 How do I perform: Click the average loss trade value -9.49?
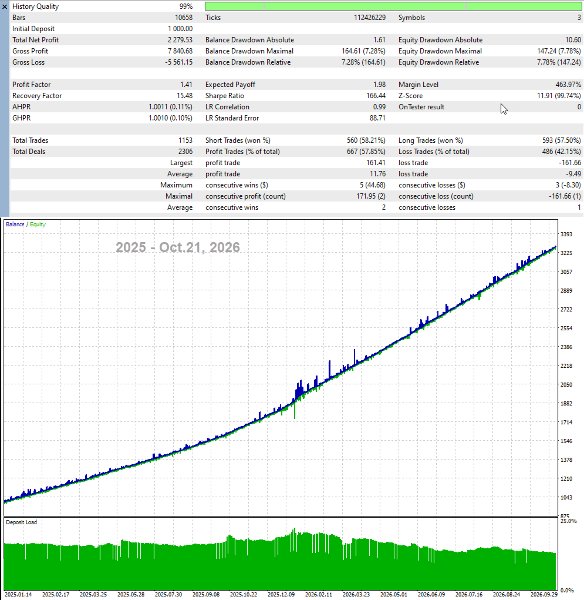pos(574,174)
